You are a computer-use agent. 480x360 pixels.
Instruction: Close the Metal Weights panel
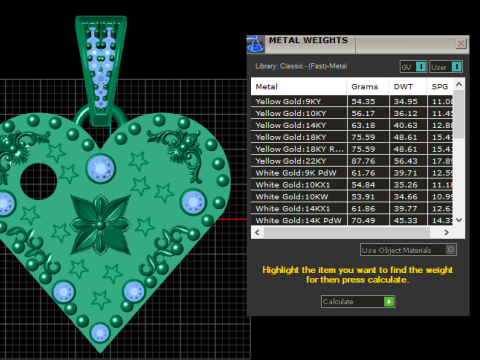pyautogui.click(x=461, y=43)
